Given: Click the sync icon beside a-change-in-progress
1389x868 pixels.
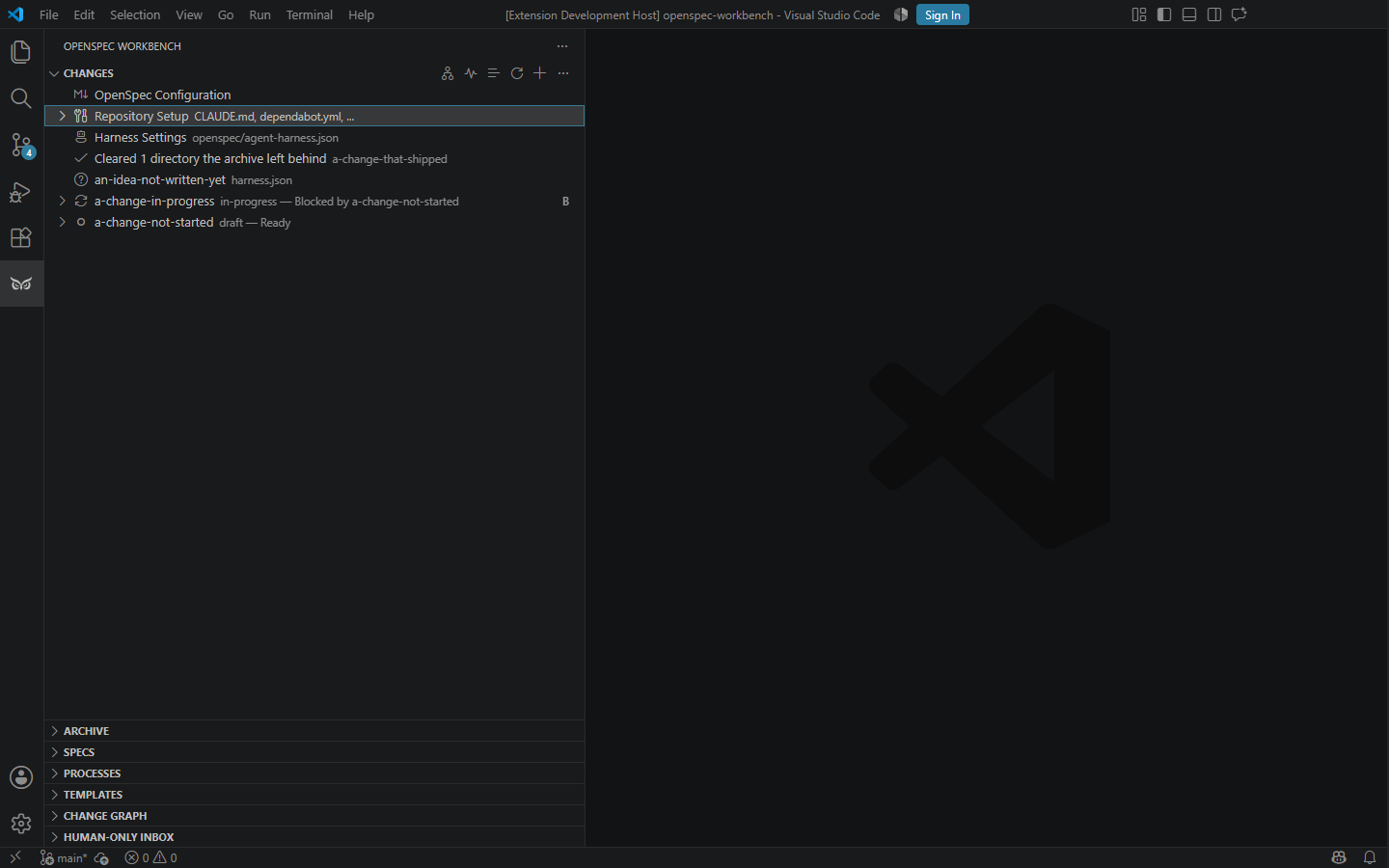Looking at the screenshot, I should coord(81,201).
